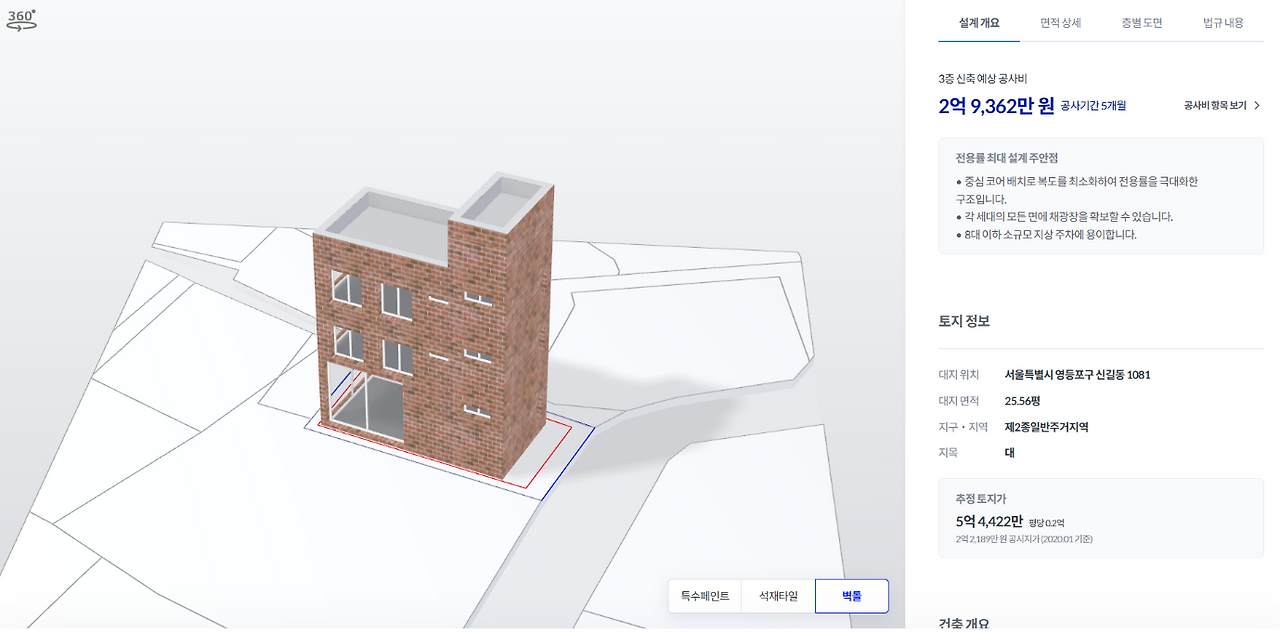Click address 서울특별시 영등포구 신길동 1081
1280x632 pixels.
click(x=1077, y=375)
